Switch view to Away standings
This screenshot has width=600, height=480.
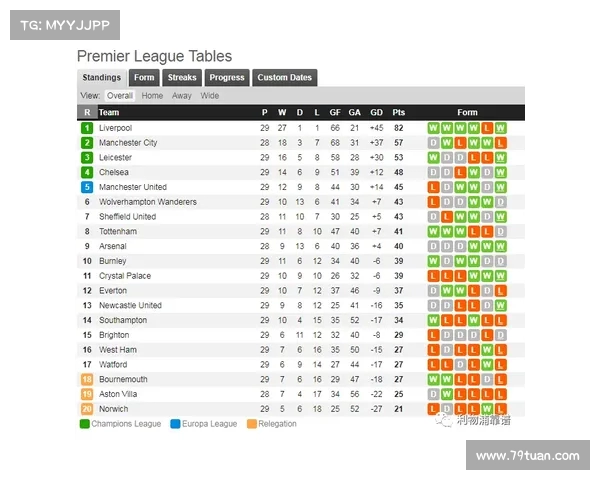pos(181,96)
